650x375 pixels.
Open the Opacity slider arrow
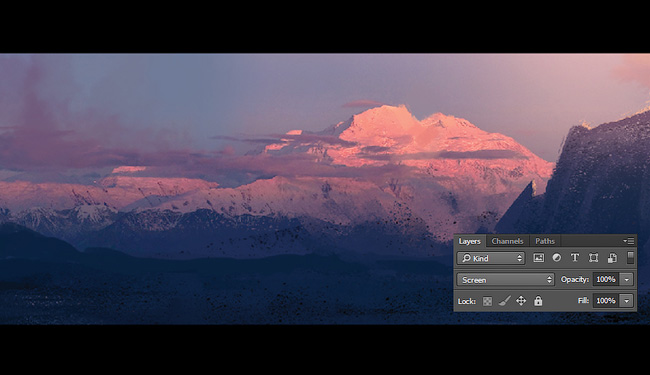click(627, 280)
